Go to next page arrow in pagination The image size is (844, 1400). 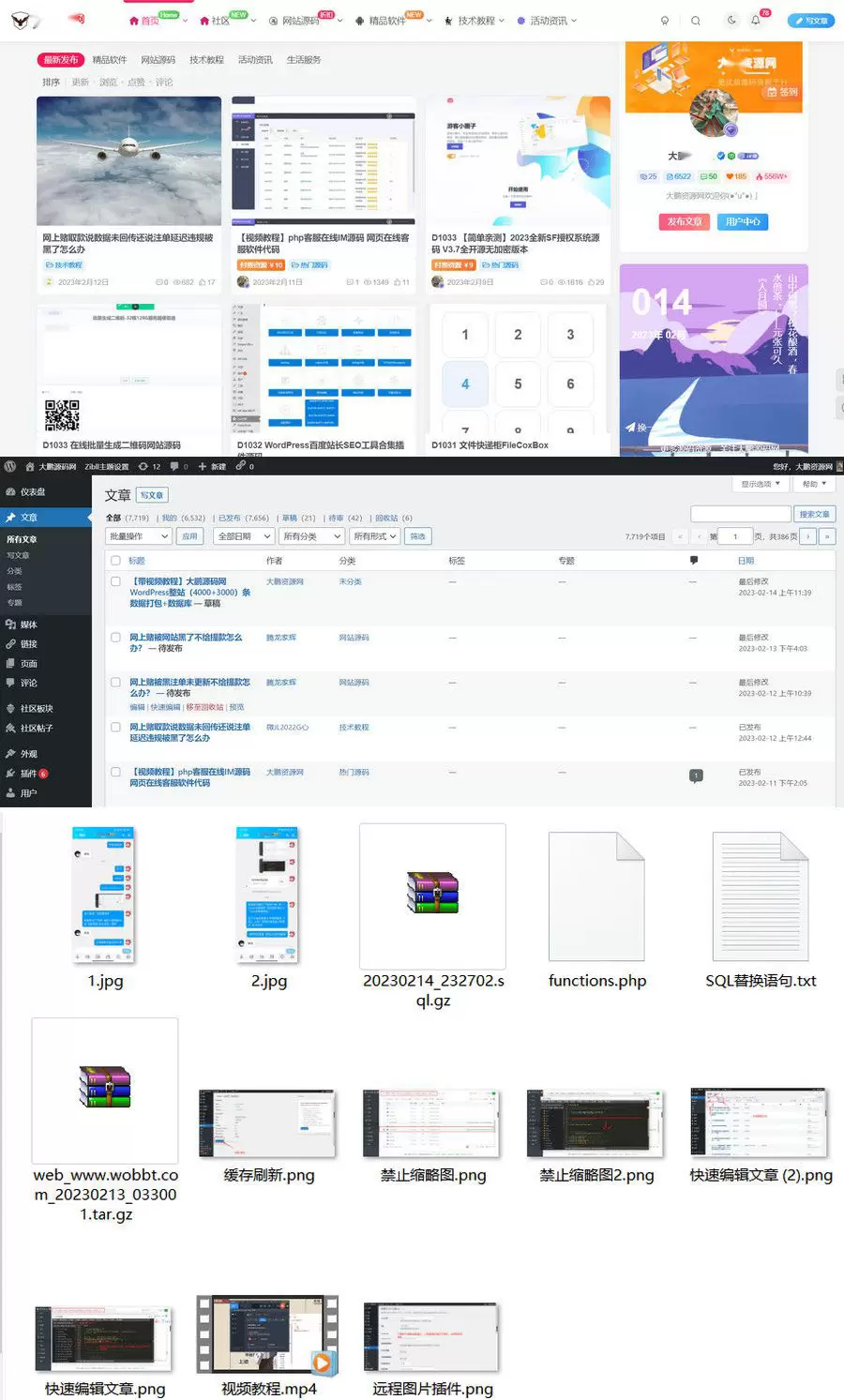(808, 536)
